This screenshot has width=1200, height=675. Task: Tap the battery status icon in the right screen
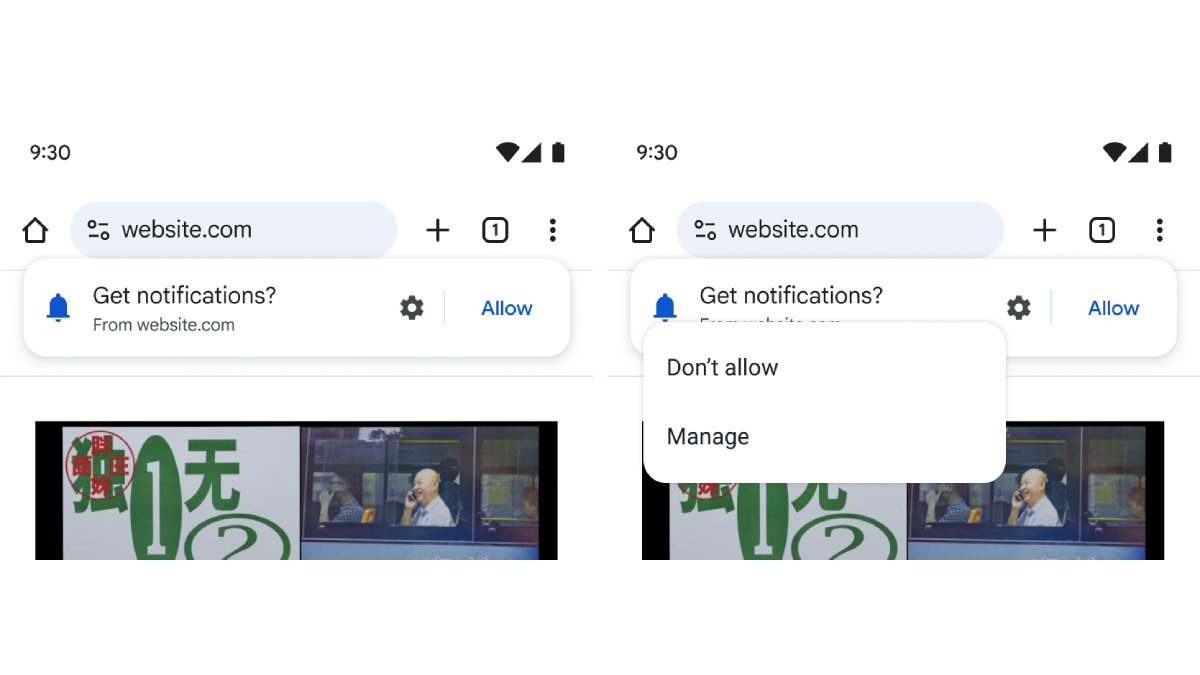pyautogui.click(x=1165, y=152)
